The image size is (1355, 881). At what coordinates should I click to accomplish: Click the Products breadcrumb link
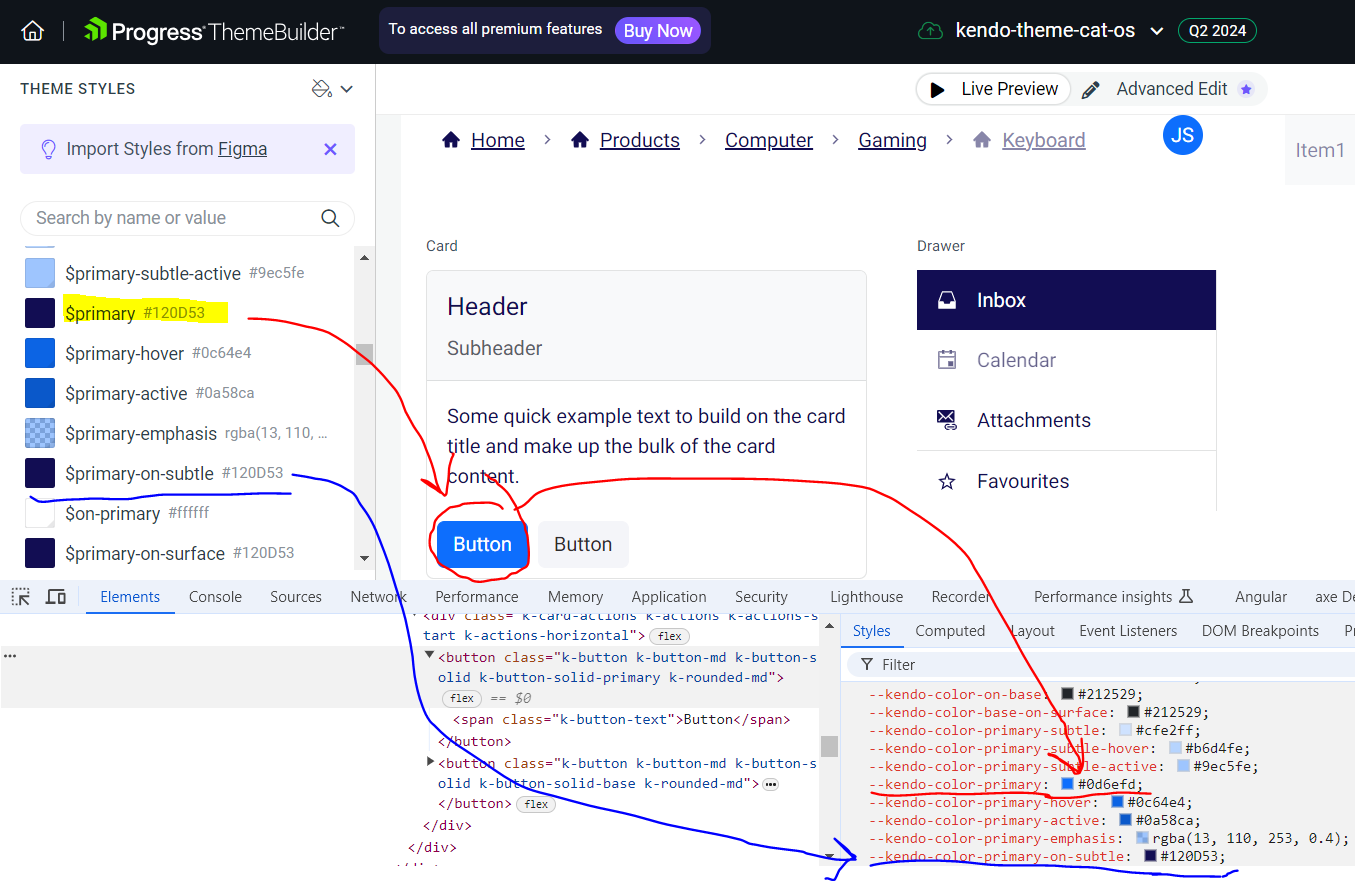(x=639, y=141)
